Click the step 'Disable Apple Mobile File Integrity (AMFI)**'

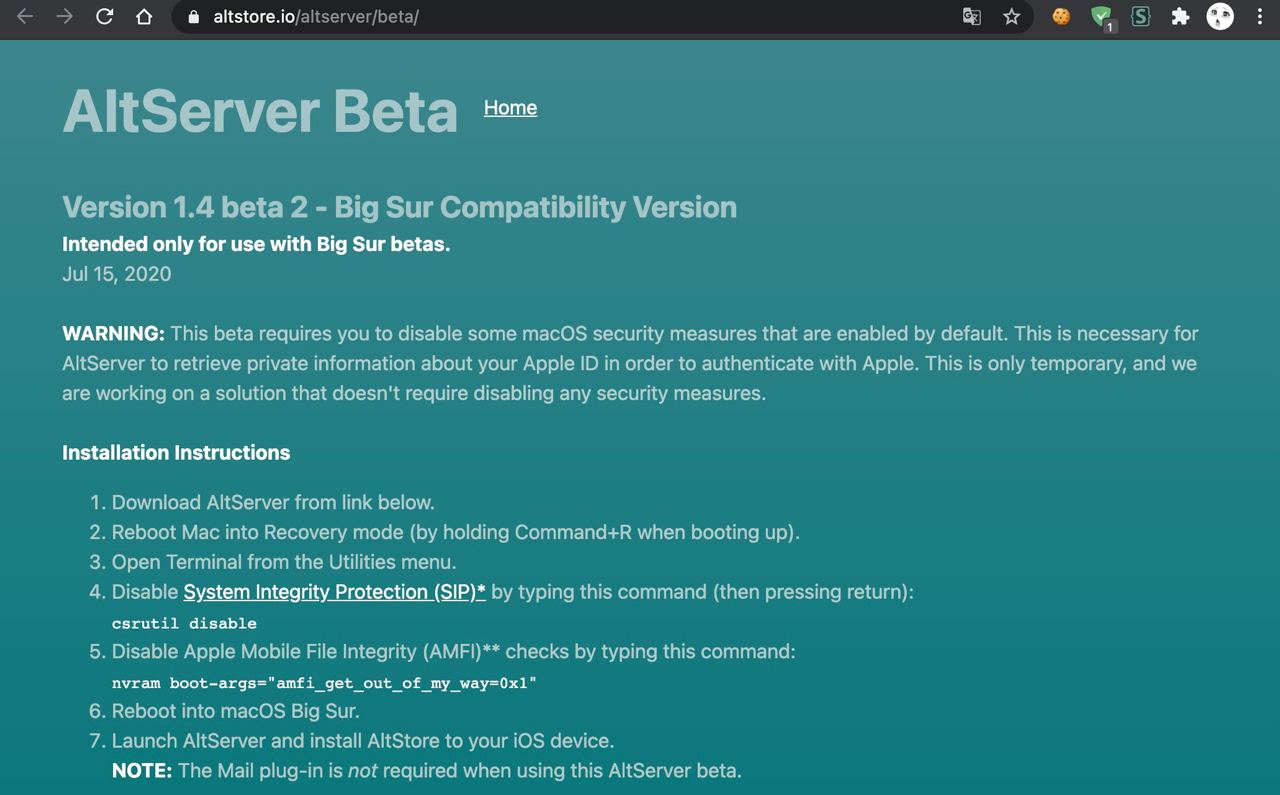click(x=454, y=651)
